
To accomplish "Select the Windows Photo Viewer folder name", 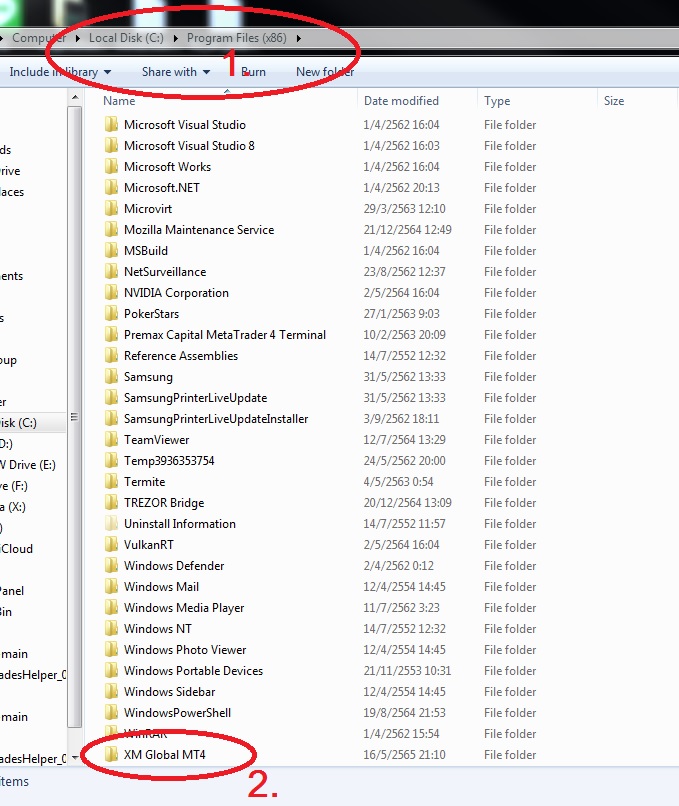I will tap(185, 650).
